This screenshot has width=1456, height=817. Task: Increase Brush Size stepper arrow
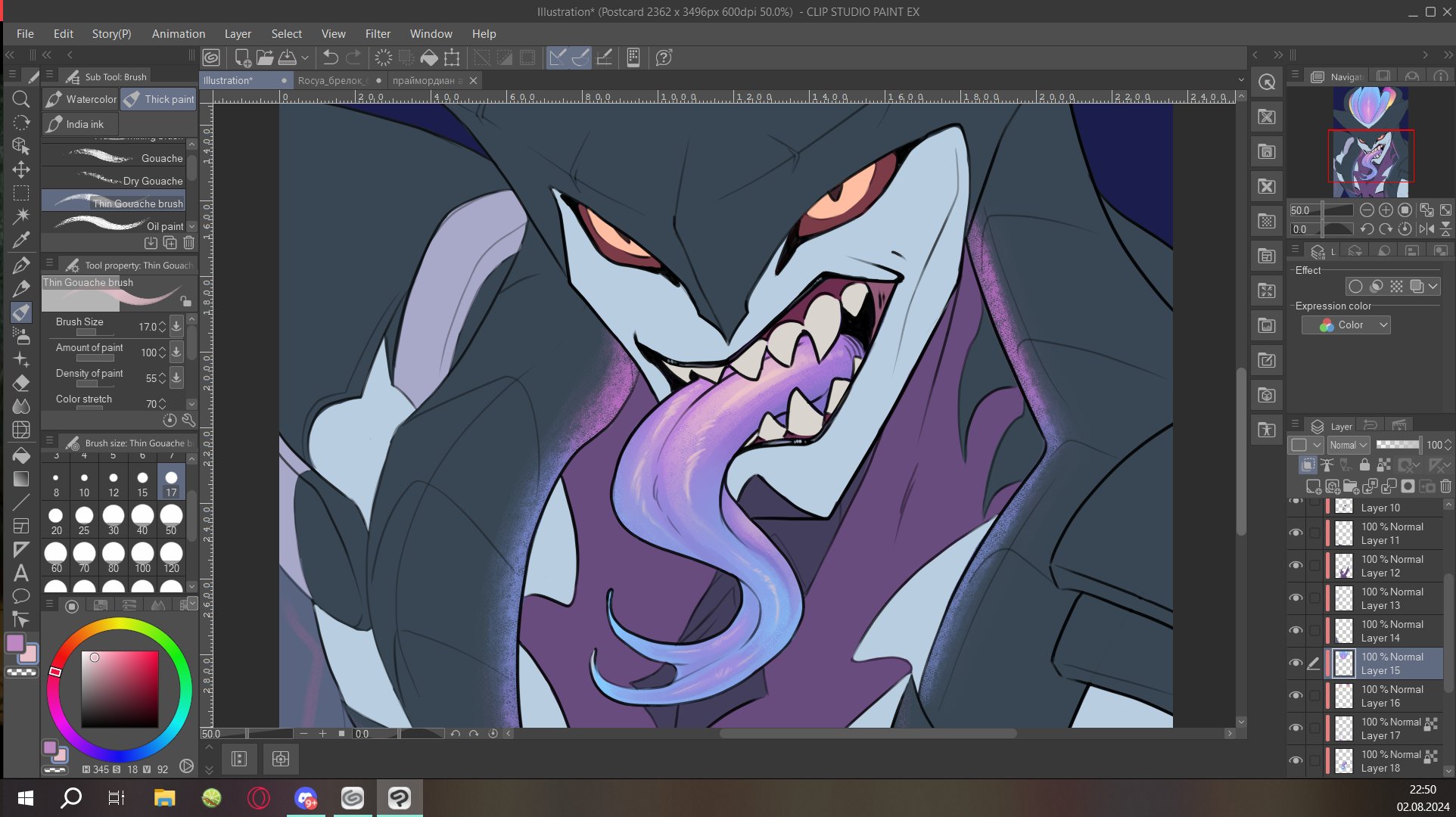(x=162, y=323)
